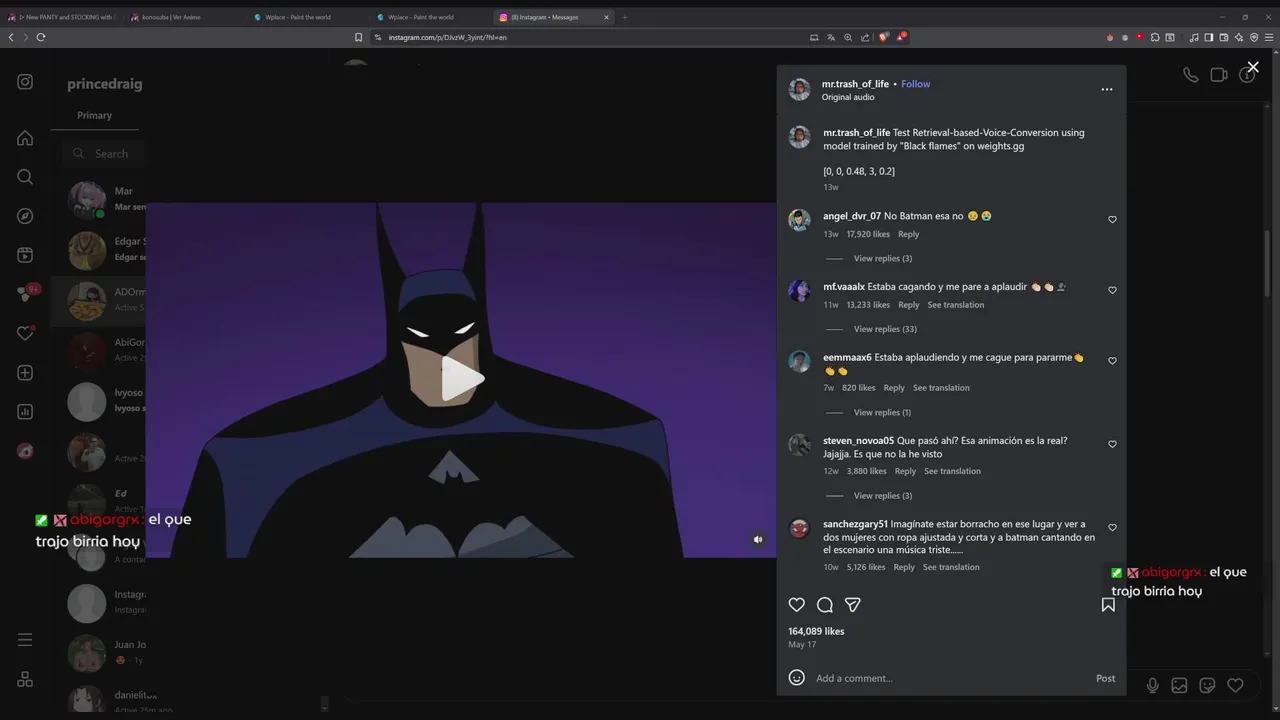The width and height of the screenshot is (1280, 720).
Task: Switch to New PANTY and STOCKING tab
Action: 60,17
